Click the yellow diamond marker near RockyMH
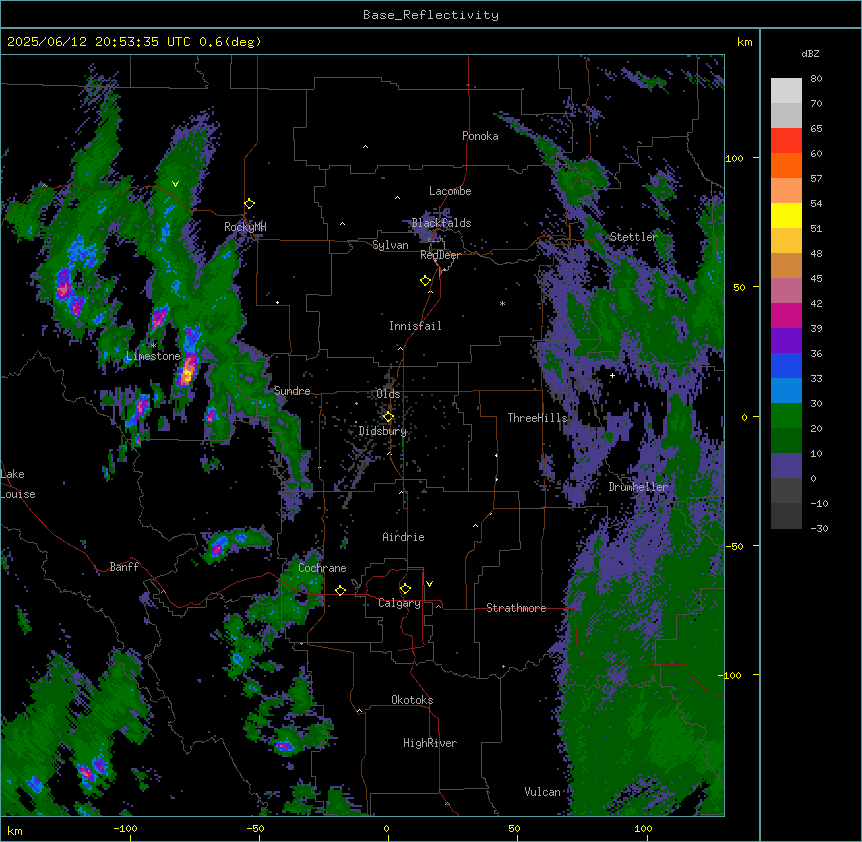This screenshot has width=862, height=842. click(250, 204)
